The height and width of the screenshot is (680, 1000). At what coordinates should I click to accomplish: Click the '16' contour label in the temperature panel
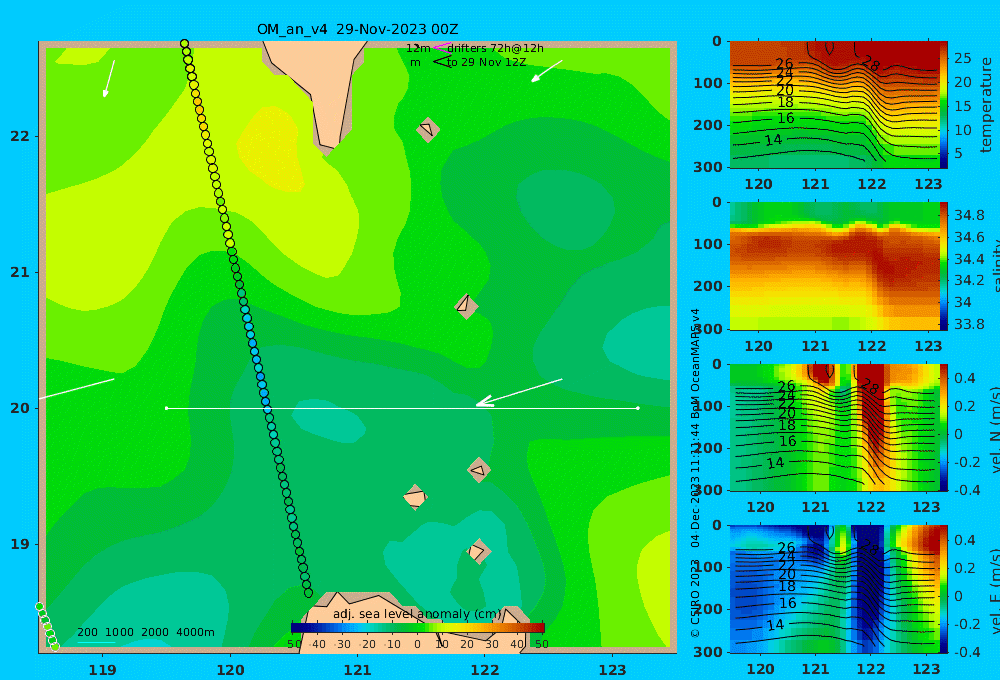pyautogui.click(x=786, y=118)
